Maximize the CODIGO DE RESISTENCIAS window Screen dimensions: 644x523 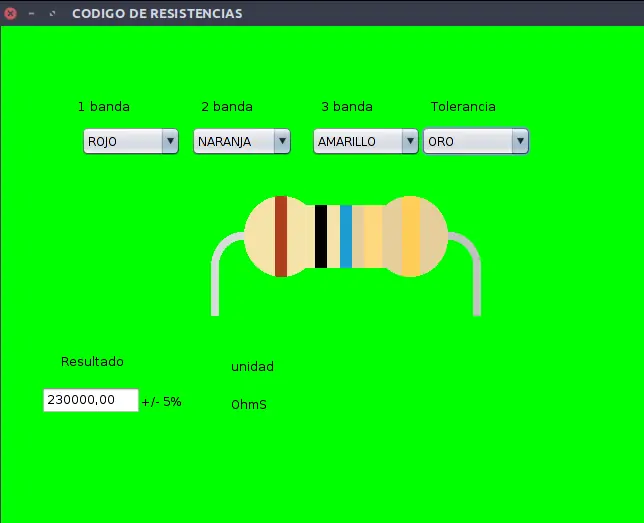(52, 14)
